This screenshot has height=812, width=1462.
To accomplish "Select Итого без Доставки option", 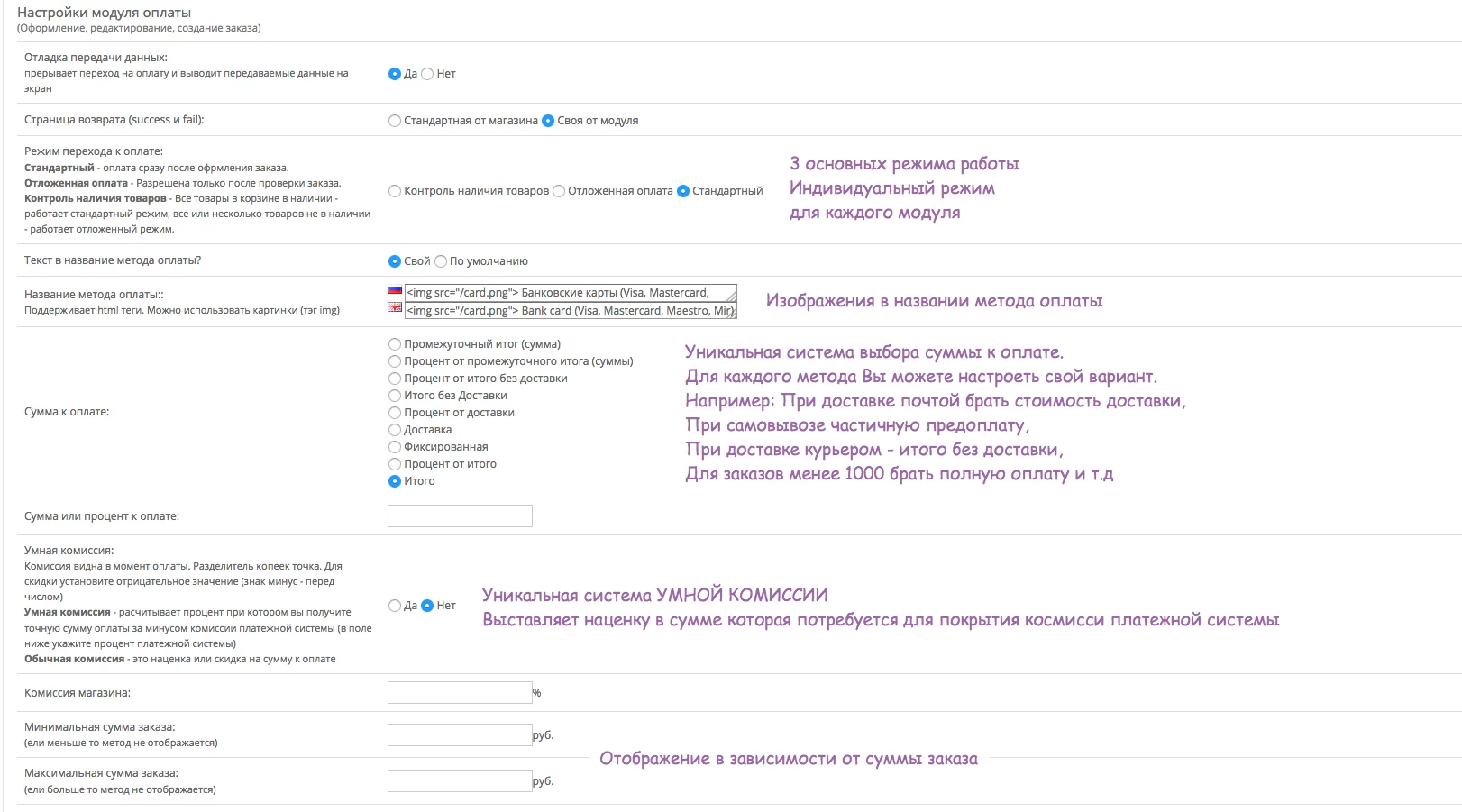I will [x=394, y=396].
